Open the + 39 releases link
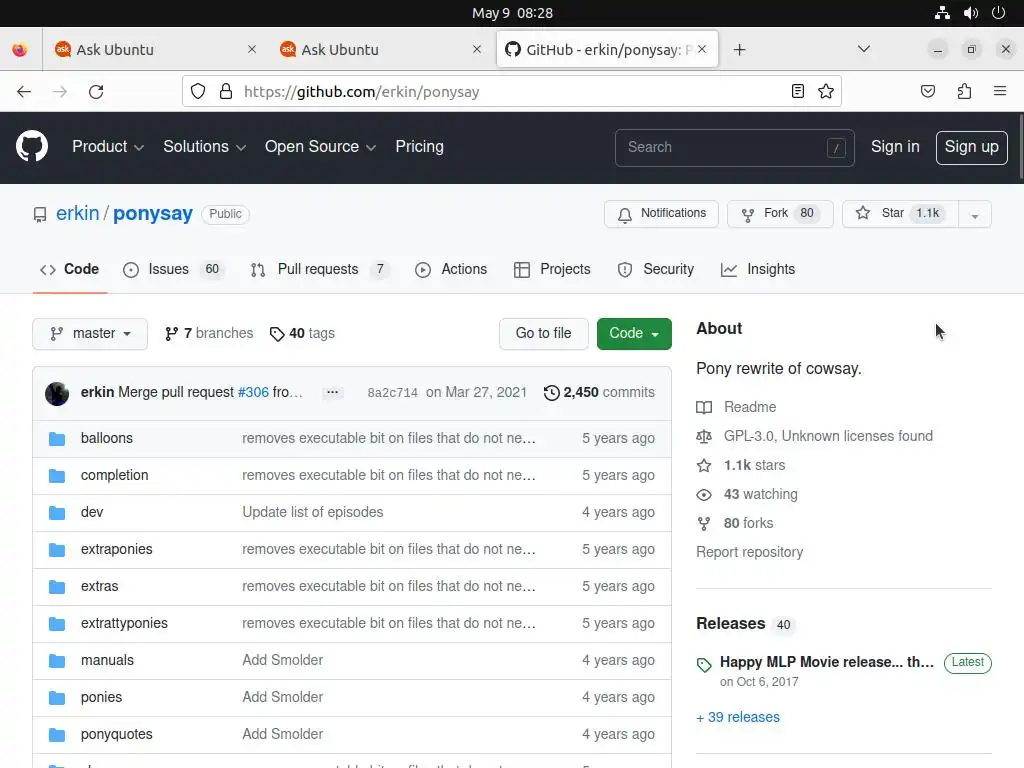Screen dimensions: 1024x768 tap(738, 717)
